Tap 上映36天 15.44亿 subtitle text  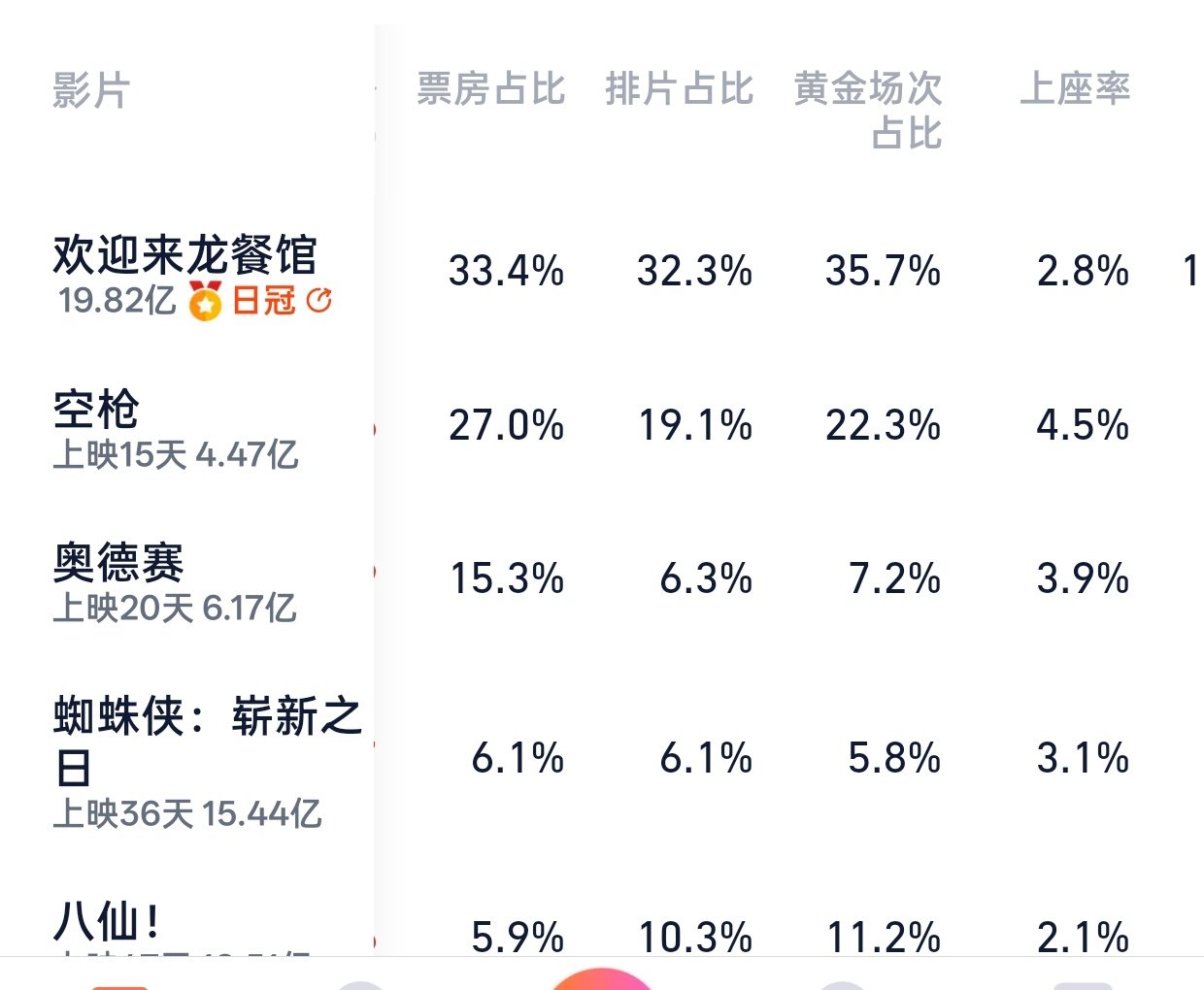(x=186, y=813)
